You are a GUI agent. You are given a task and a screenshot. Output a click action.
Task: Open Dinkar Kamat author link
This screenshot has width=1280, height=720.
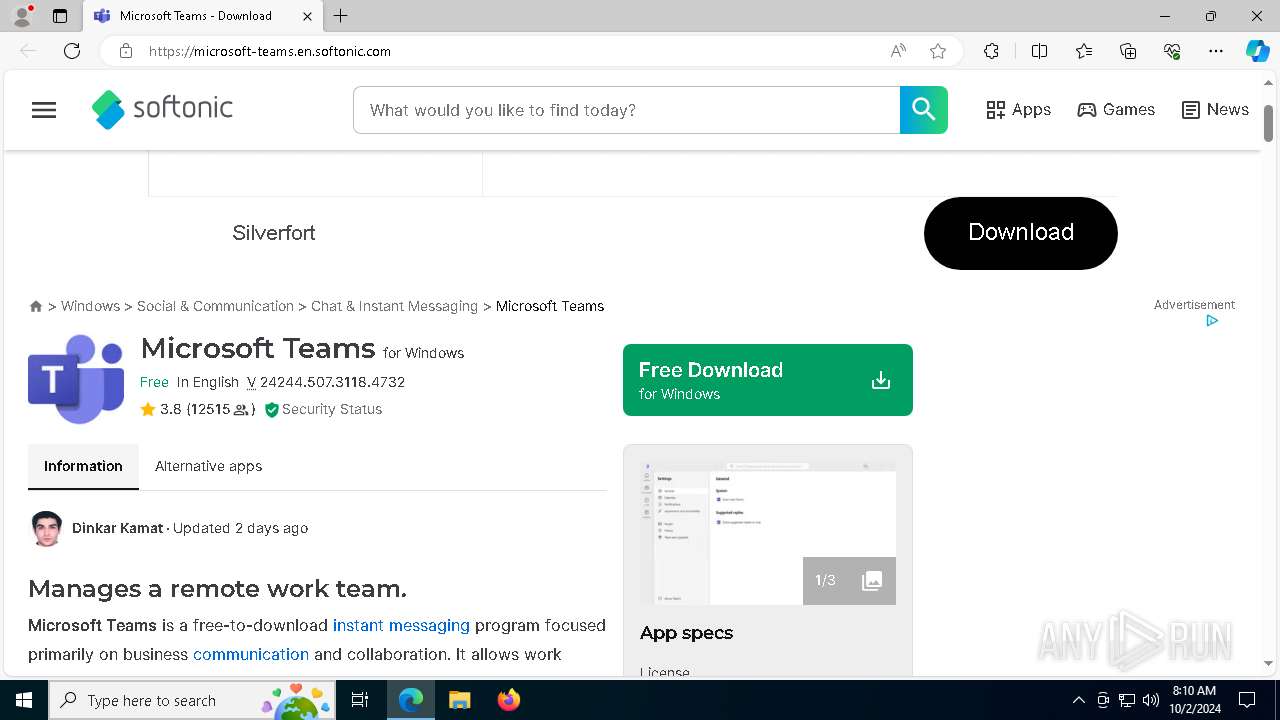click(117, 528)
